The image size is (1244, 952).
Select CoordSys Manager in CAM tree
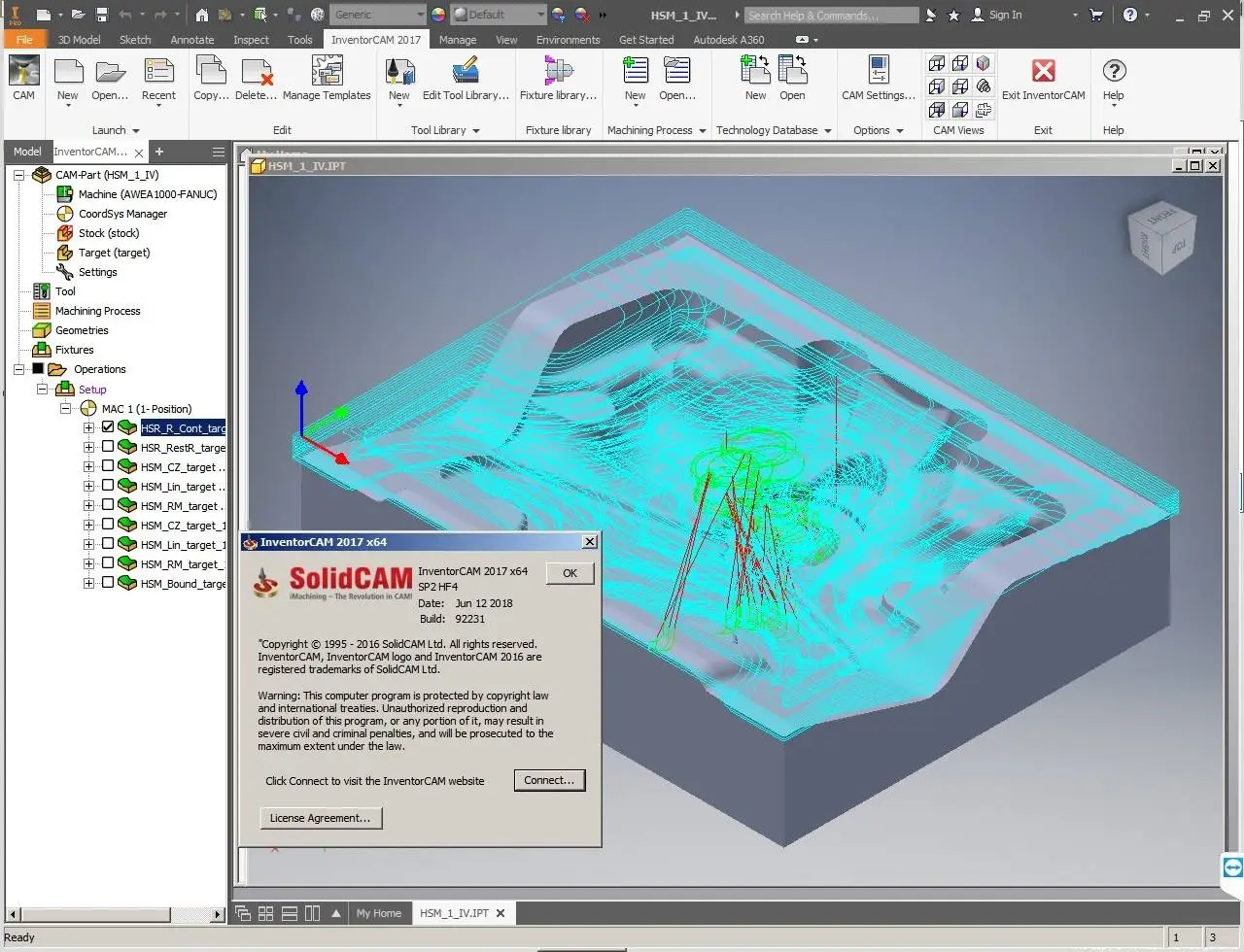122,214
